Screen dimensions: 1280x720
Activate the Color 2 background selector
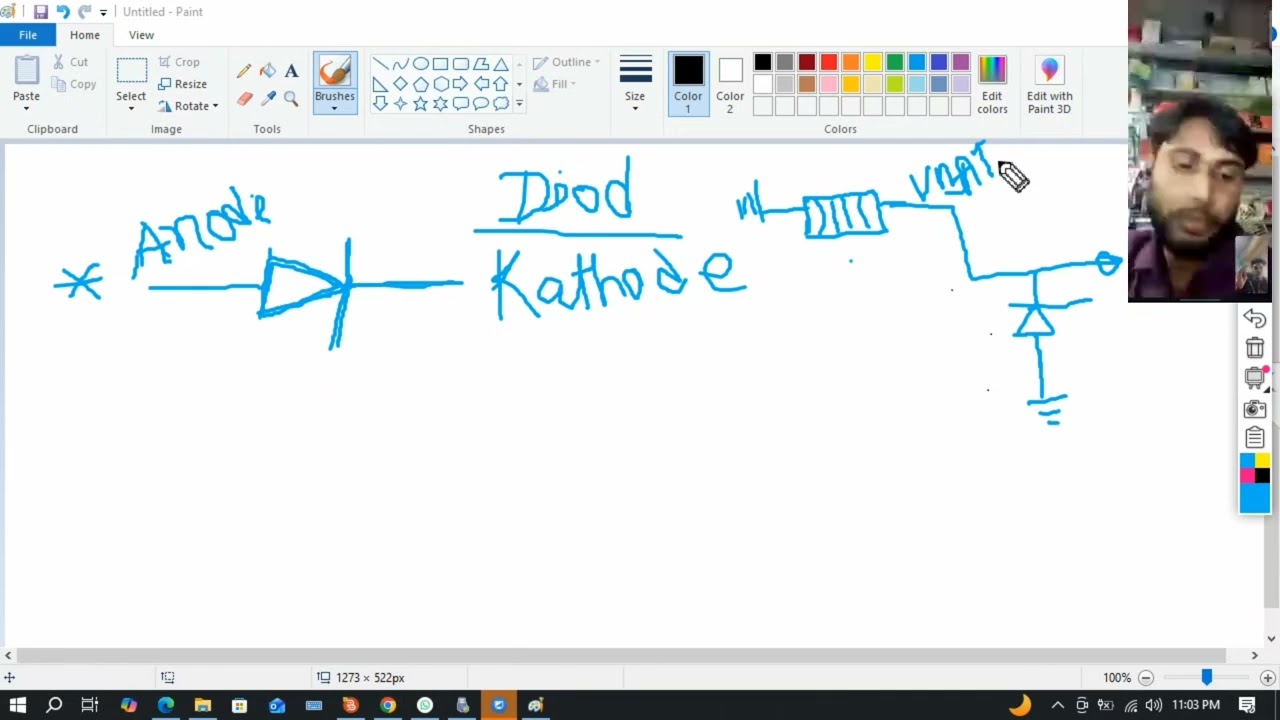[x=730, y=84]
